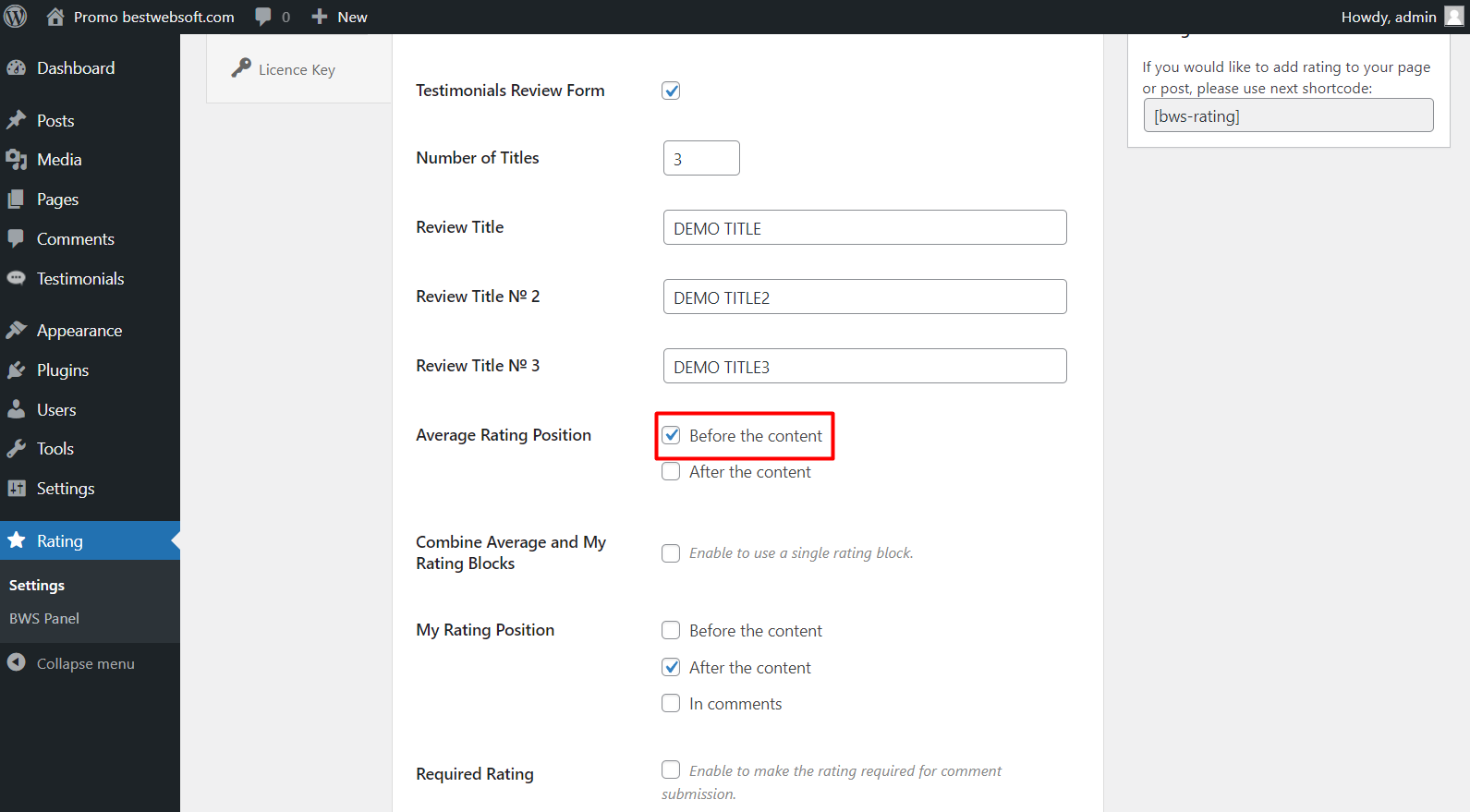Screen dimensions: 1470x812
Task: Click the Settings sliders icon
Action: pos(17,488)
